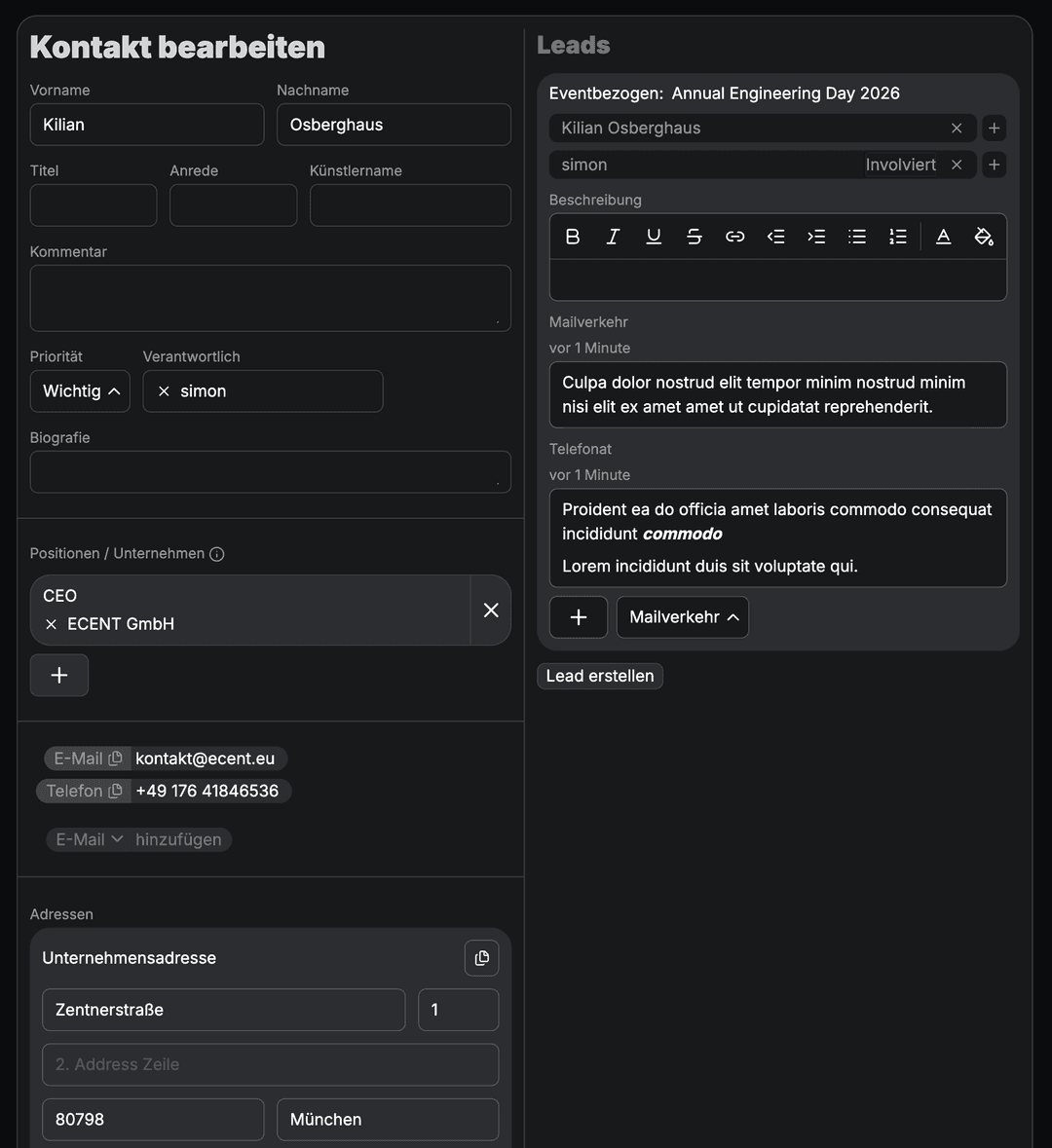Create a bulleted list in description
This screenshot has height=1148, width=1052.
pyautogui.click(x=857, y=237)
